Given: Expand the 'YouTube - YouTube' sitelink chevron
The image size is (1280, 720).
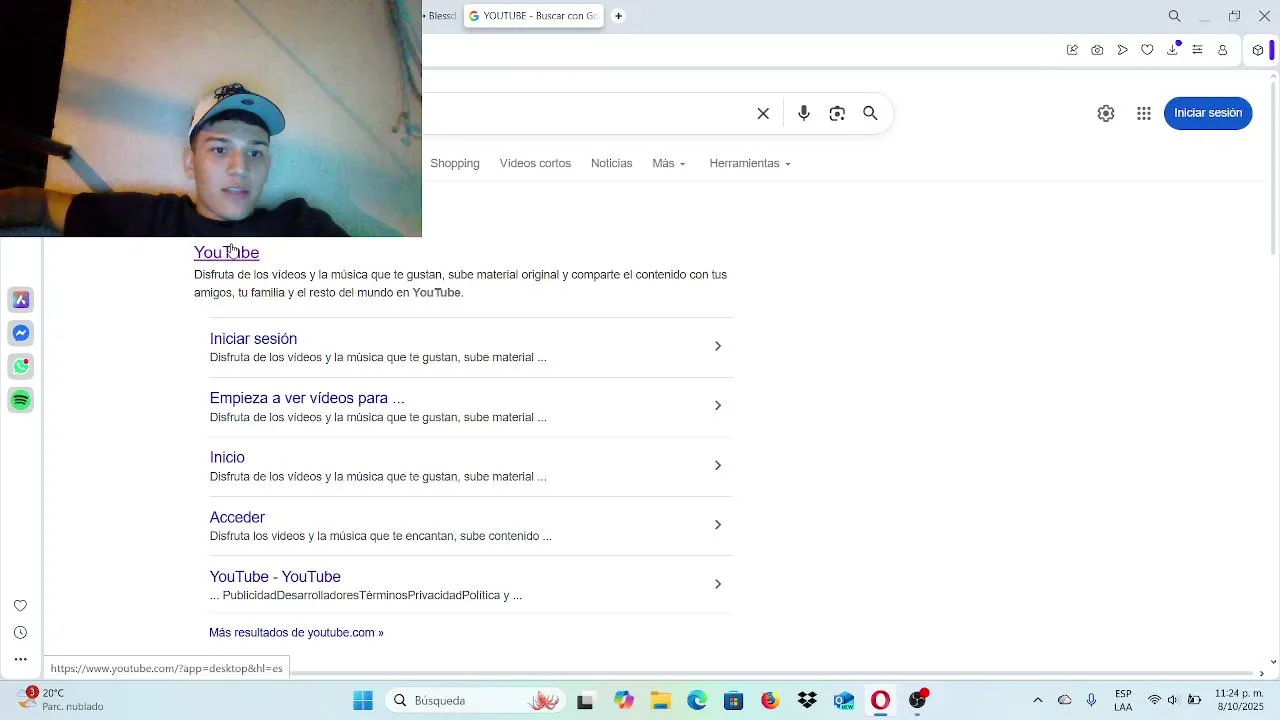Looking at the screenshot, I should pos(717,584).
